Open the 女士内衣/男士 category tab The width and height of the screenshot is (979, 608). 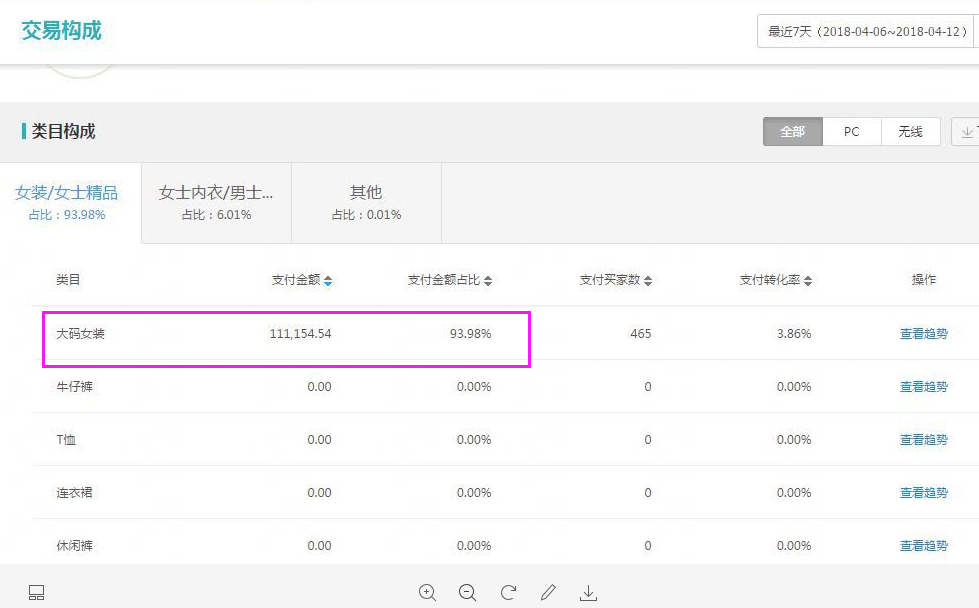click(x=216, y=201)
